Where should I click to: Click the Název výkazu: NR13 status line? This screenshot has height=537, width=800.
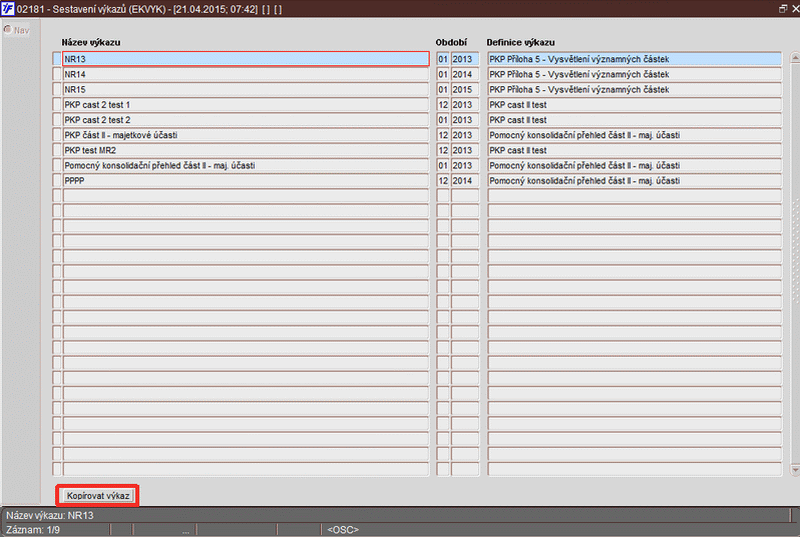[50, 516]
